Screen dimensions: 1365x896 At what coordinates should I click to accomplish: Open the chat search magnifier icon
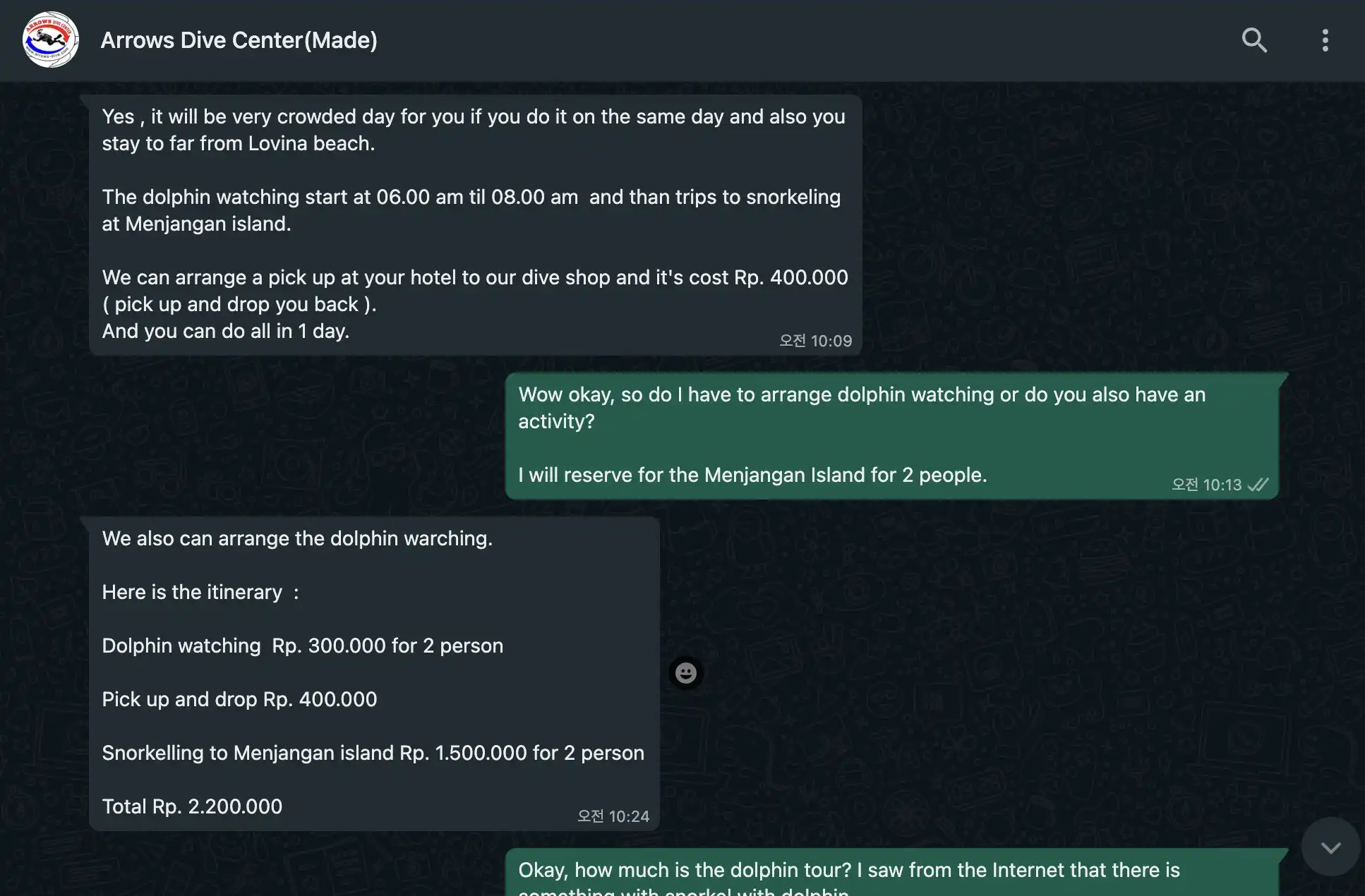(1254, 40)
